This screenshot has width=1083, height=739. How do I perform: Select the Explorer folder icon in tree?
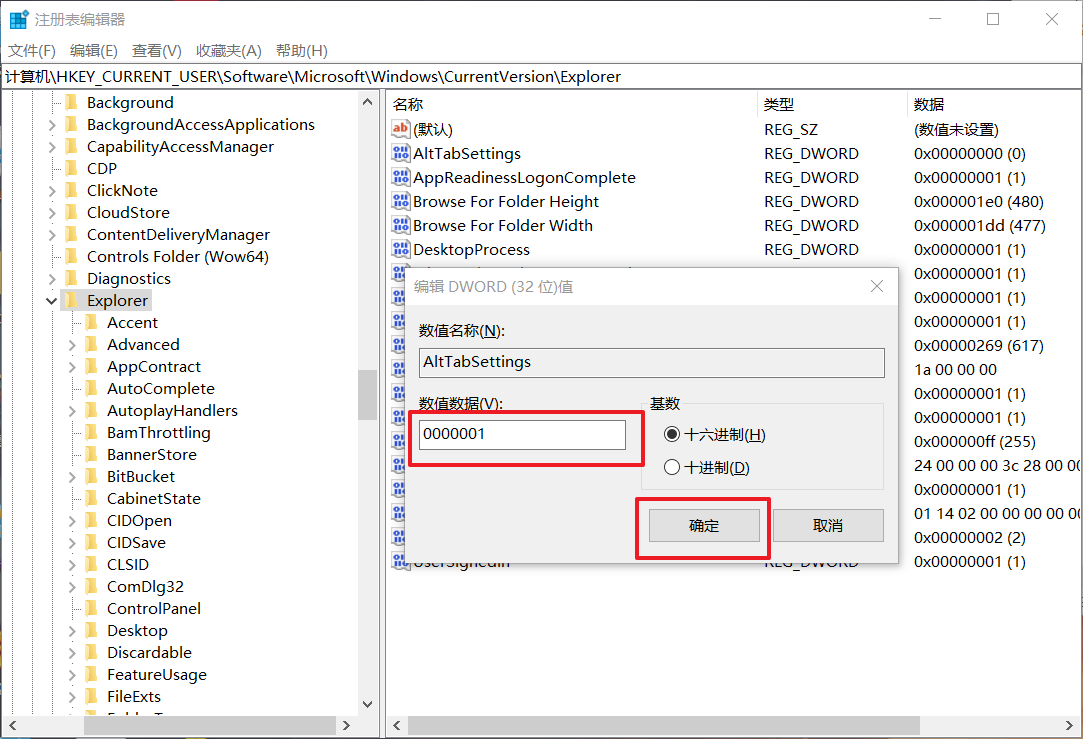point(71,300)
